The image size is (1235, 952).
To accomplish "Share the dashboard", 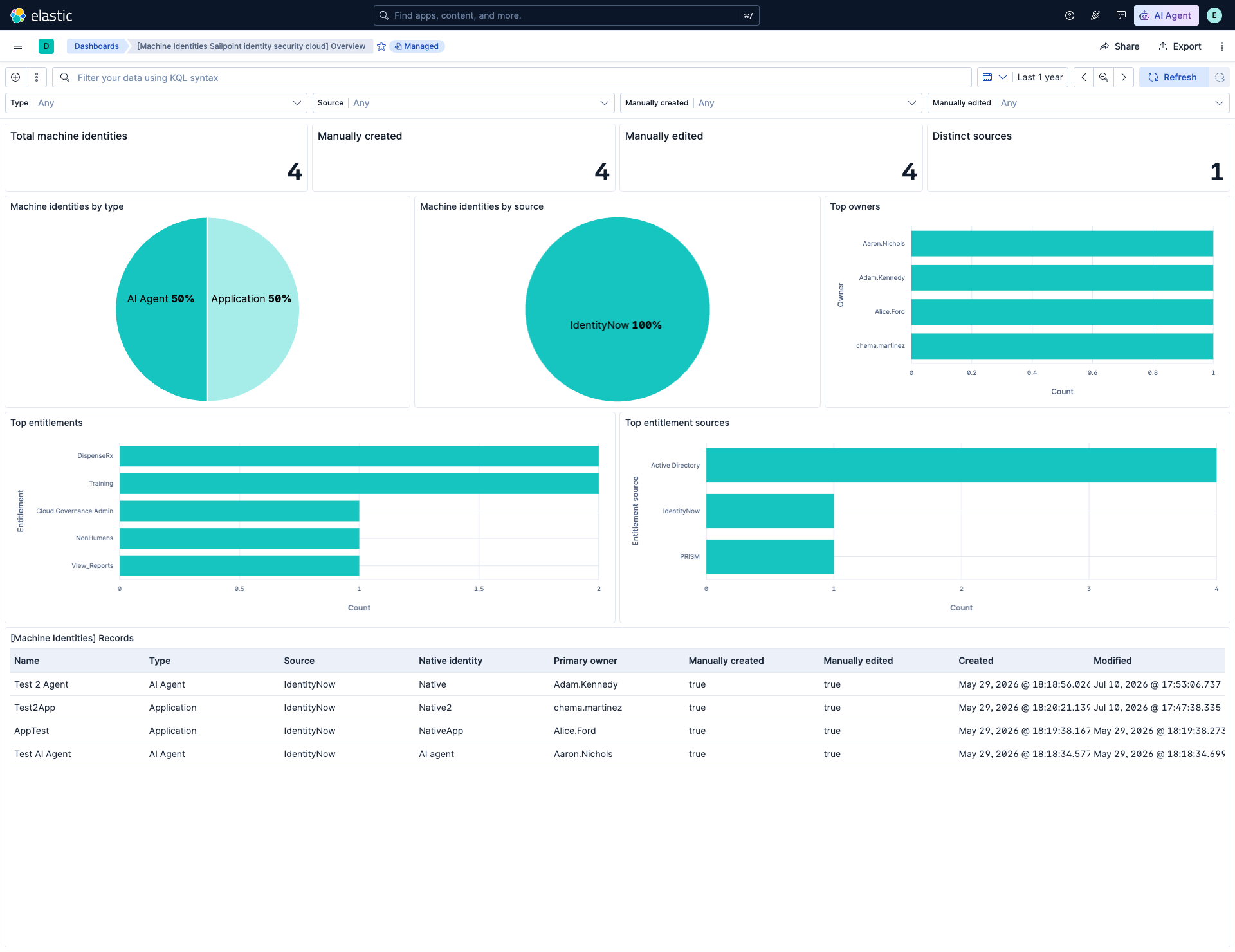I will point(1120,46).
